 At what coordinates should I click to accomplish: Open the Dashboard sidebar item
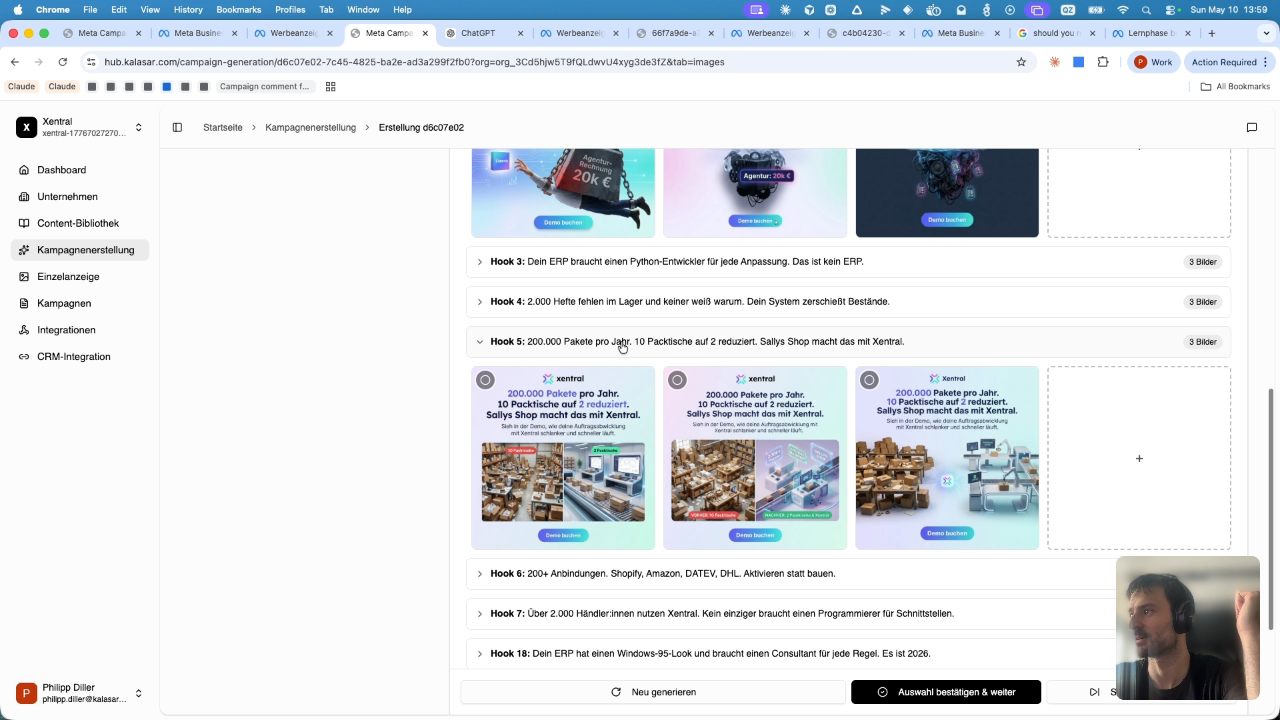point(80,170)
